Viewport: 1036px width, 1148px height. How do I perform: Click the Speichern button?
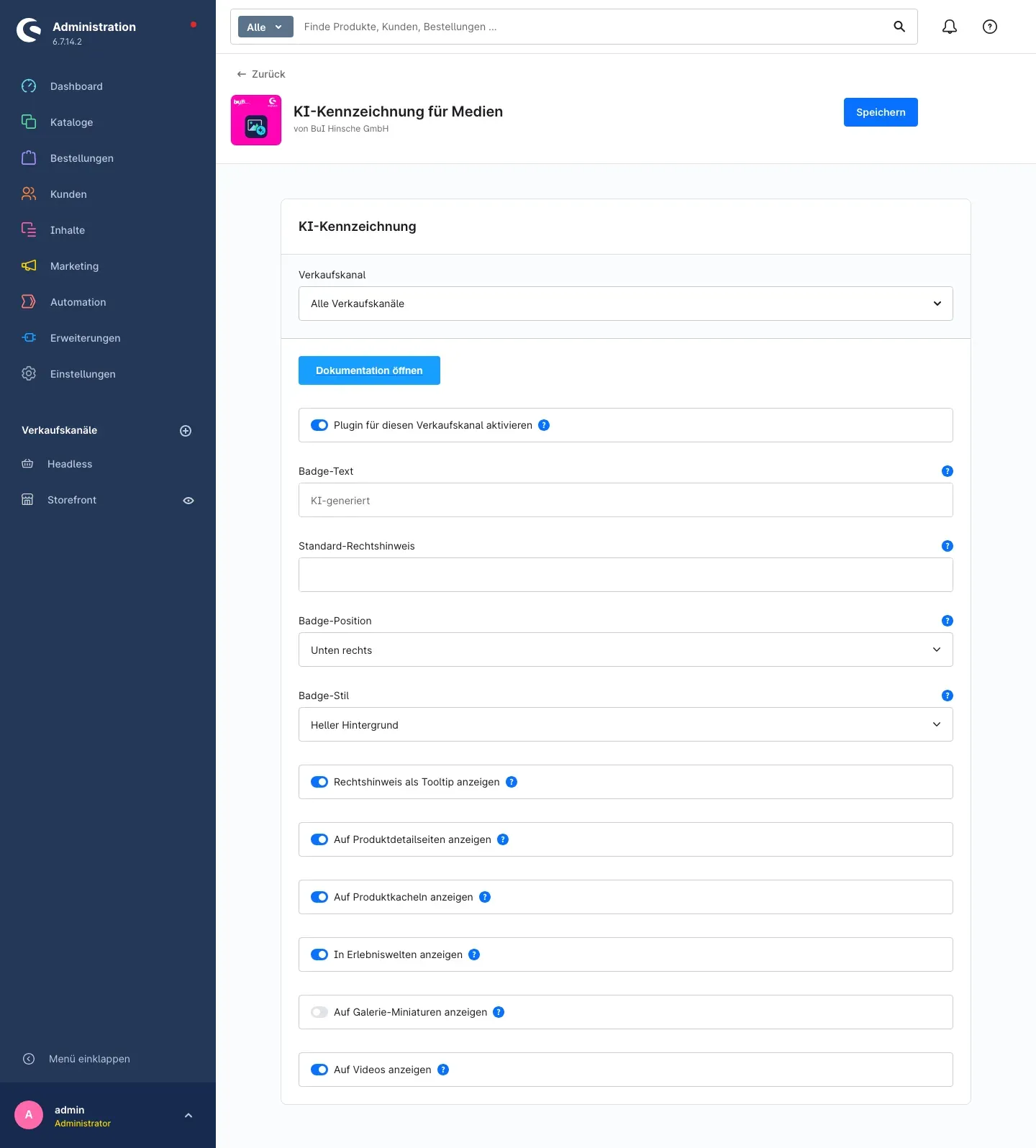[881, 112]
